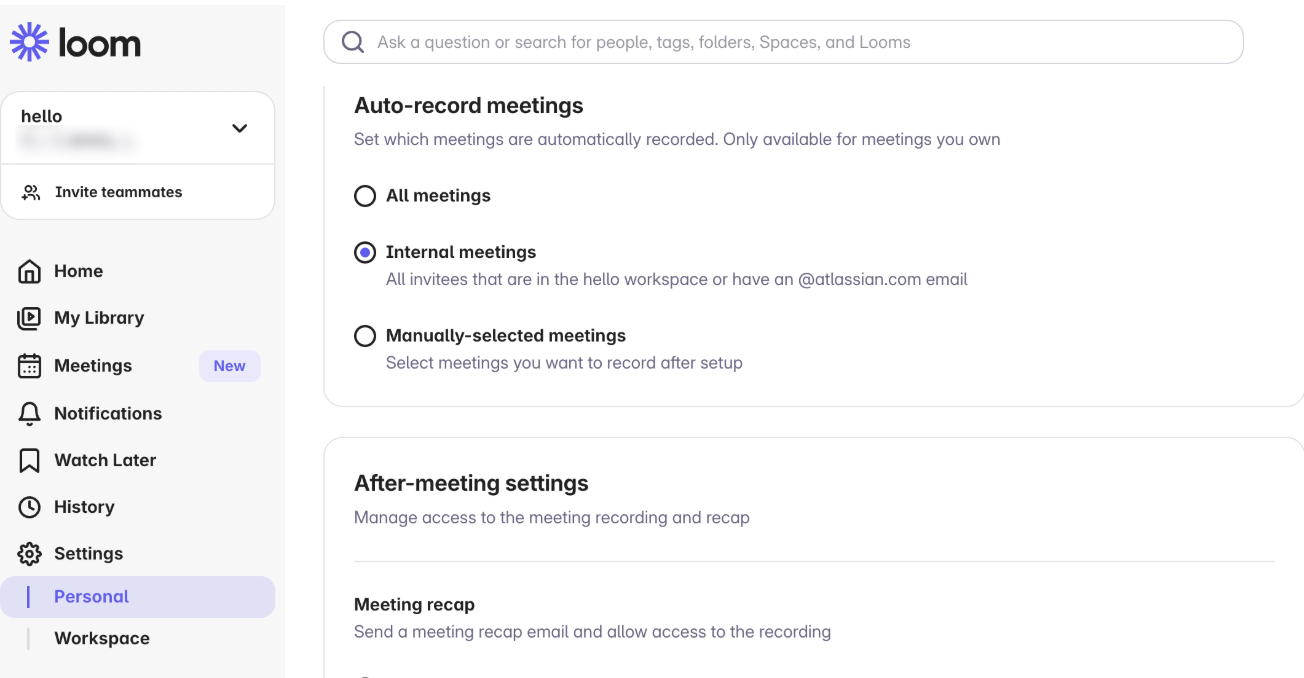Select the All meetings radio button
The width and height of the screenshot is (1304, 678).
pos(365,196)
